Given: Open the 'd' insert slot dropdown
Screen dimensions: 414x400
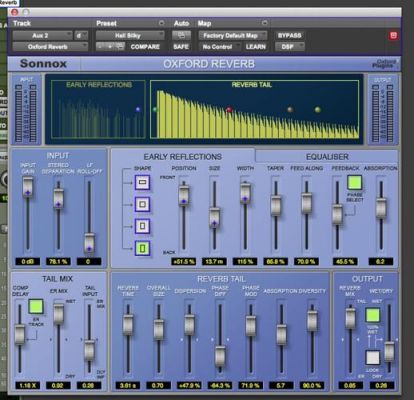Looking at the screenshot, I should coord(81,35).
